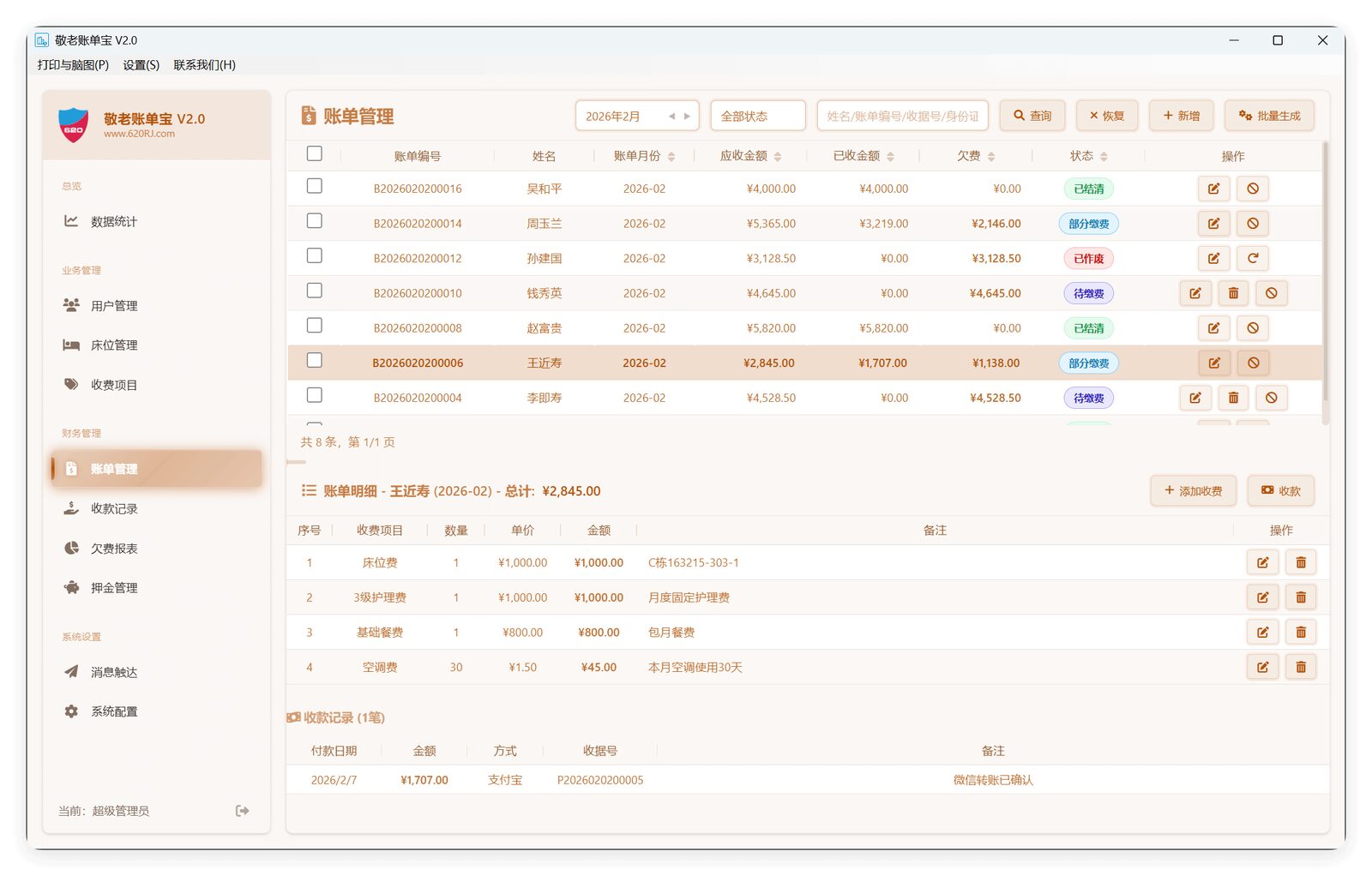Edit the 床位费 charge line
Image resolution: width=1372 pixels, height=876 pixels.
[1262, 562]
